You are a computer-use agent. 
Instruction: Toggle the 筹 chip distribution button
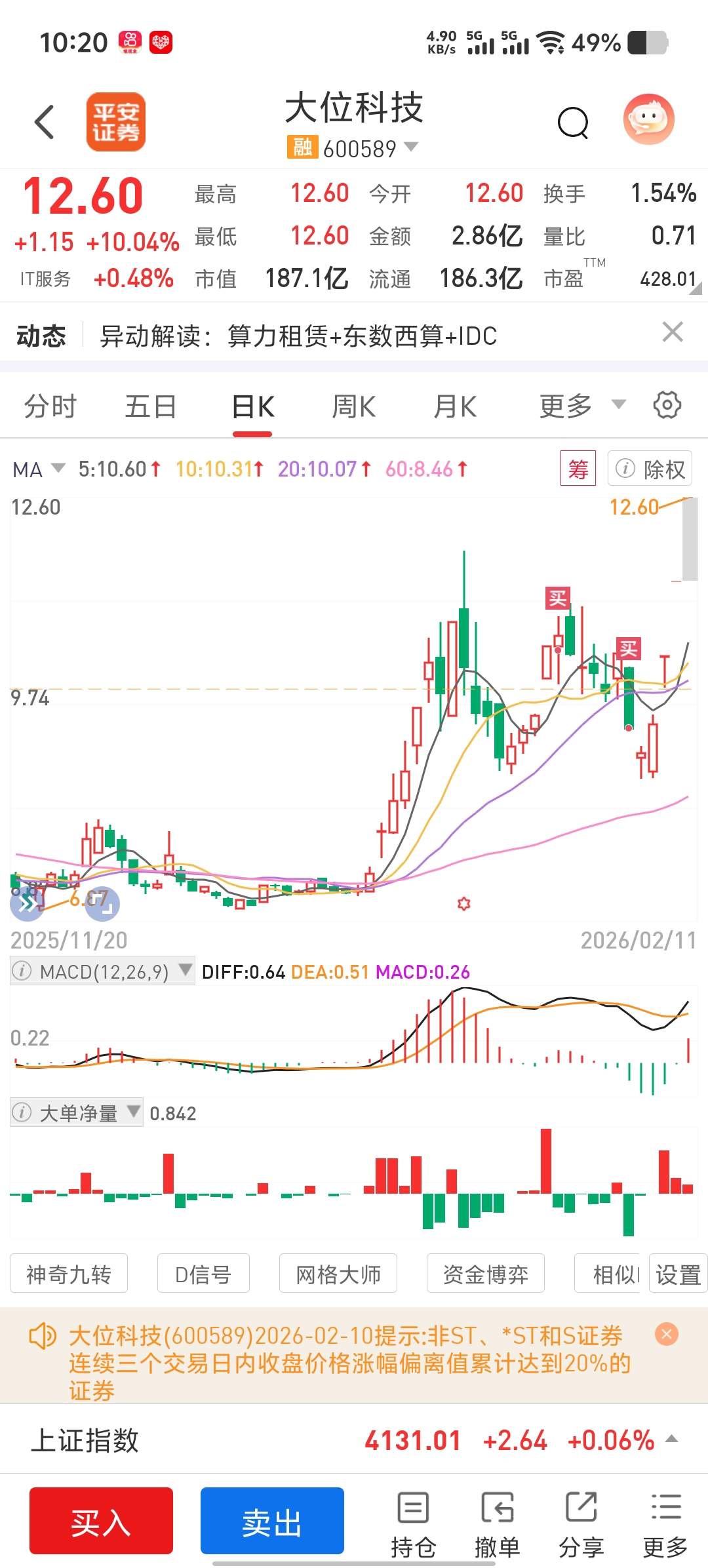tap(578, 468)
